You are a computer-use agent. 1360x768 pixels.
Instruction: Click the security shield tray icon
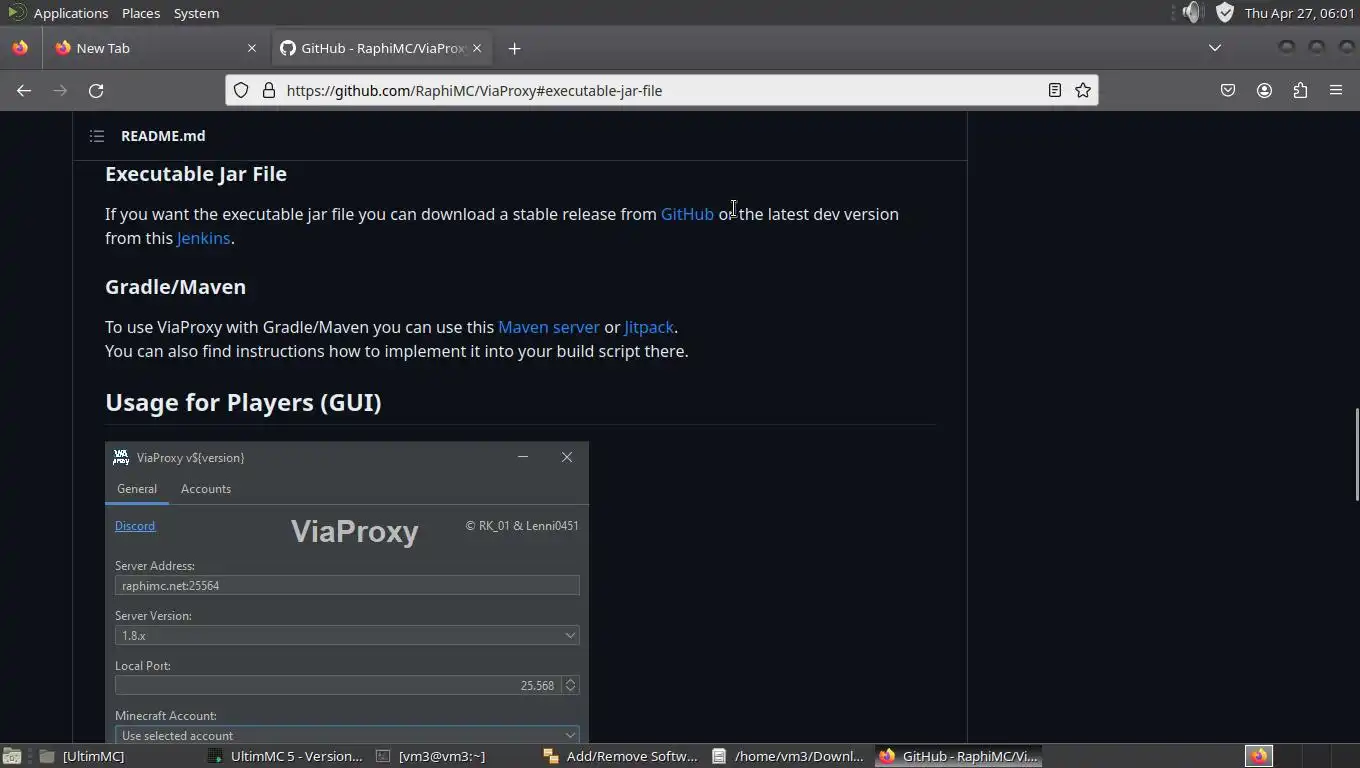(1225, 13)
